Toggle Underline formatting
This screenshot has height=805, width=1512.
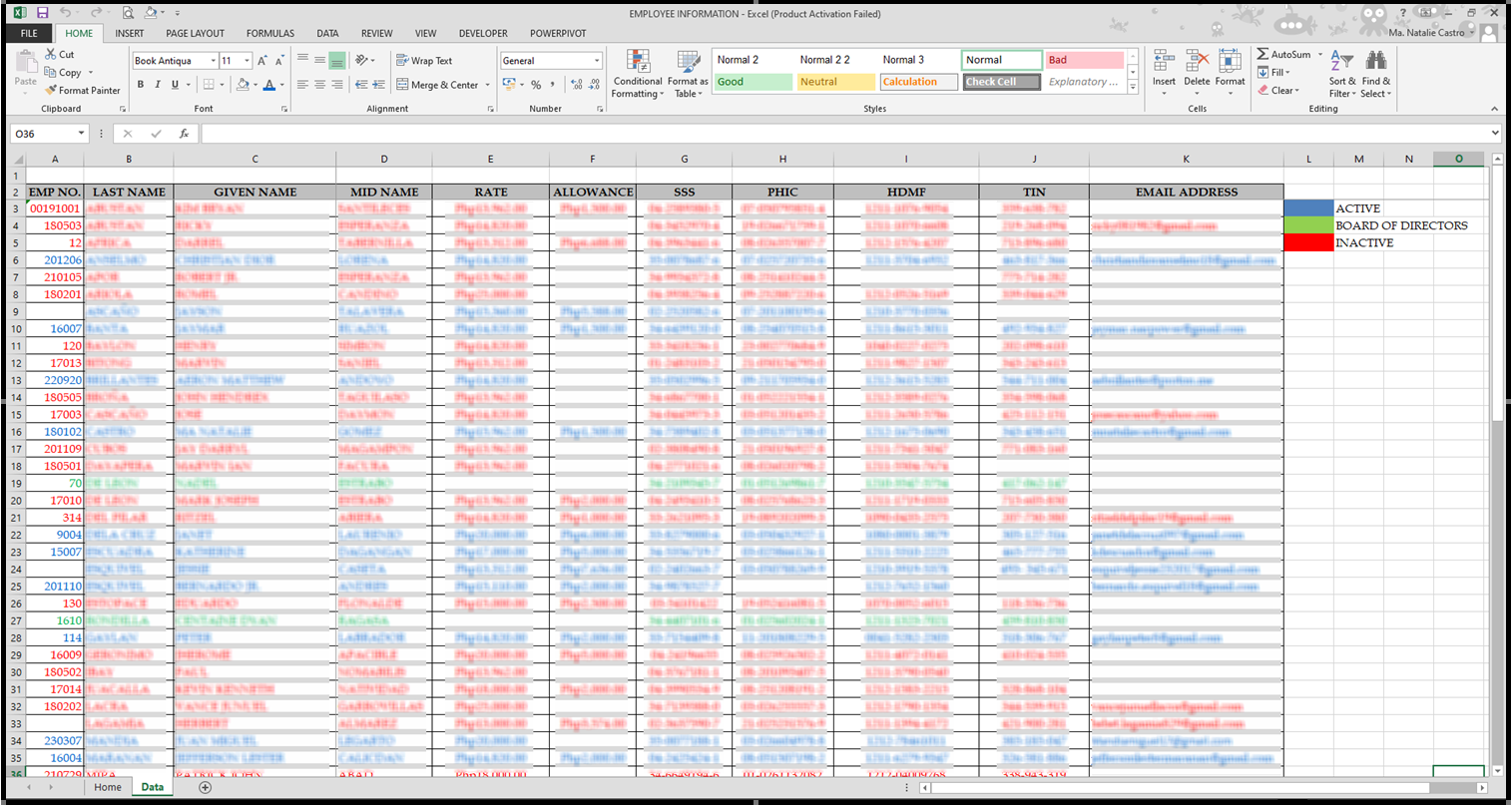pos(175,85)
